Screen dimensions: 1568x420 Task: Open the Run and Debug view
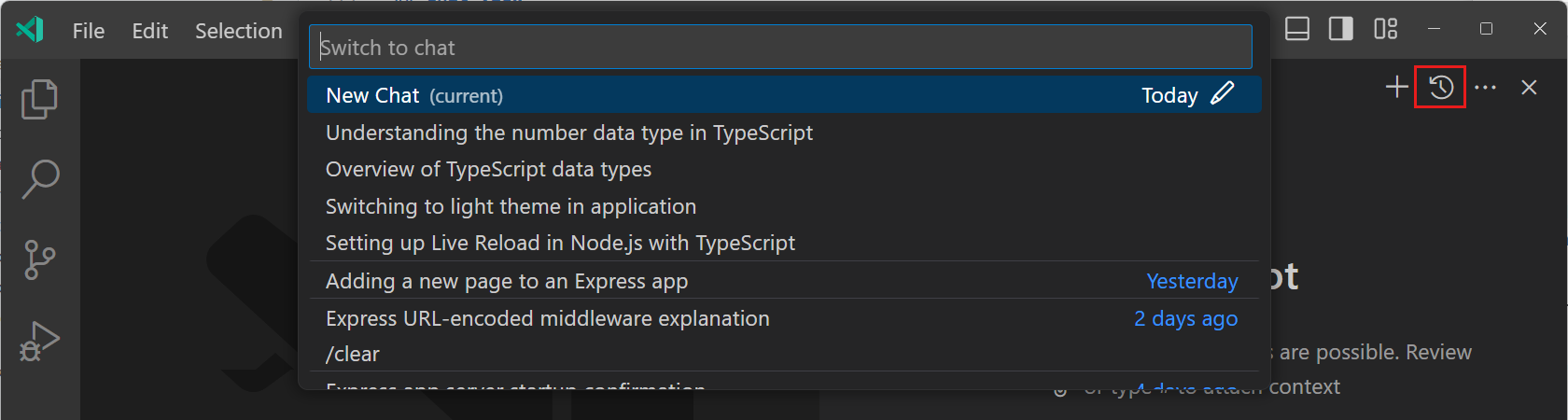[39, 341]
